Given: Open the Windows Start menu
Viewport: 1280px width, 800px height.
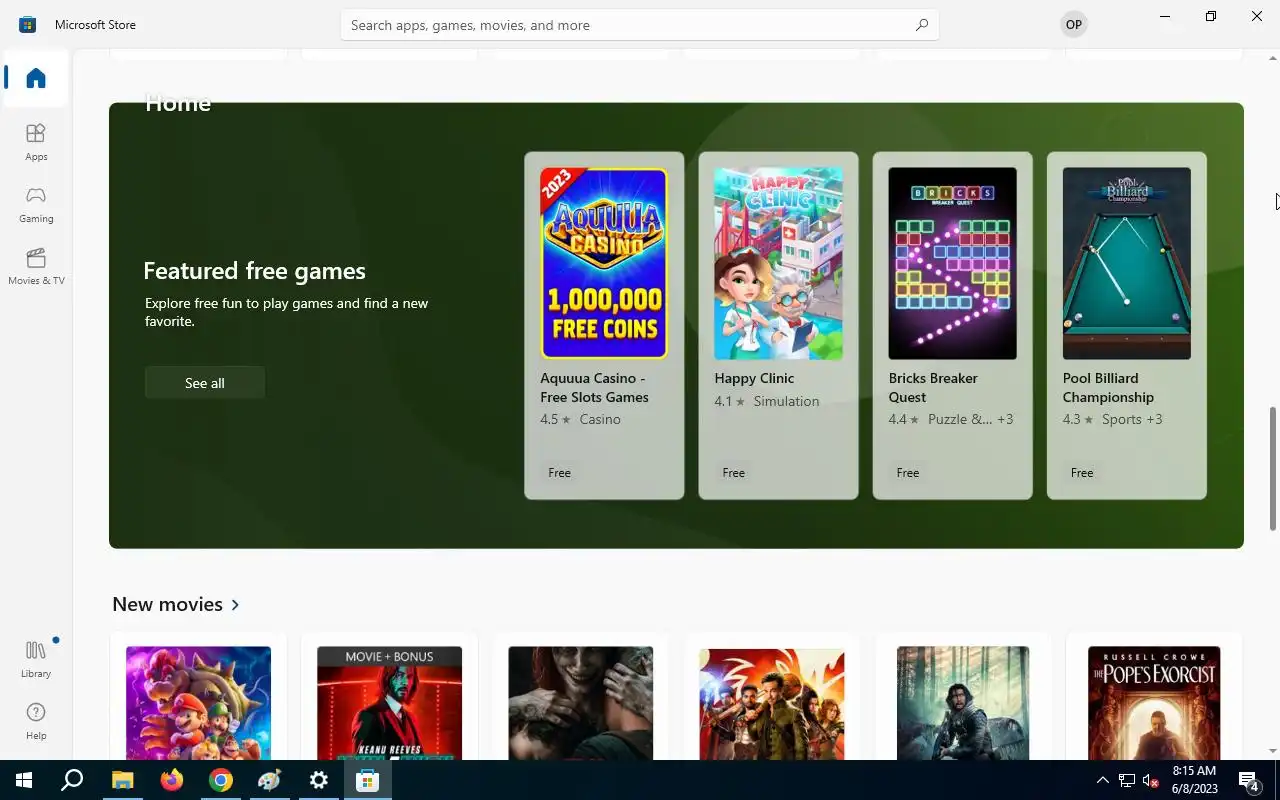Looking at the screenshot, I should click(24, 780).
